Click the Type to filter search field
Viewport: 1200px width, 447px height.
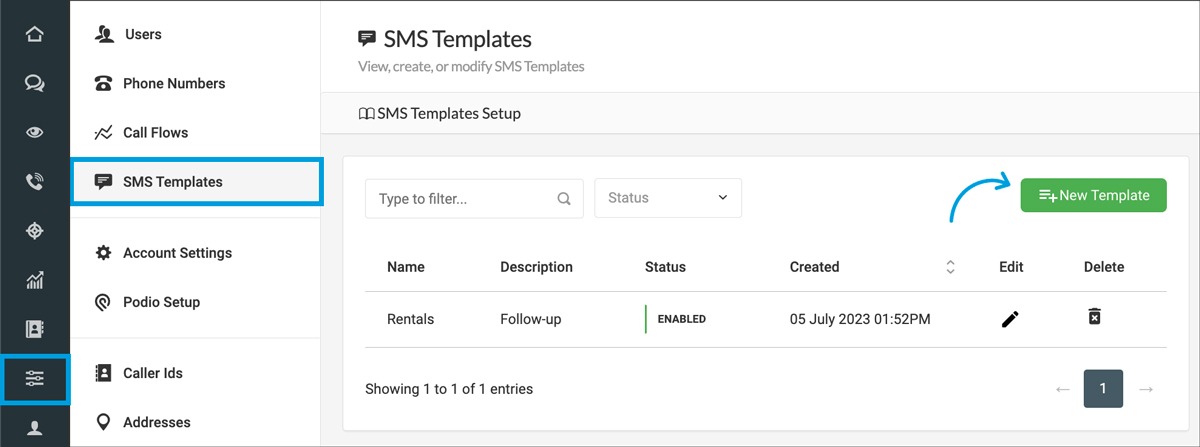465,198
